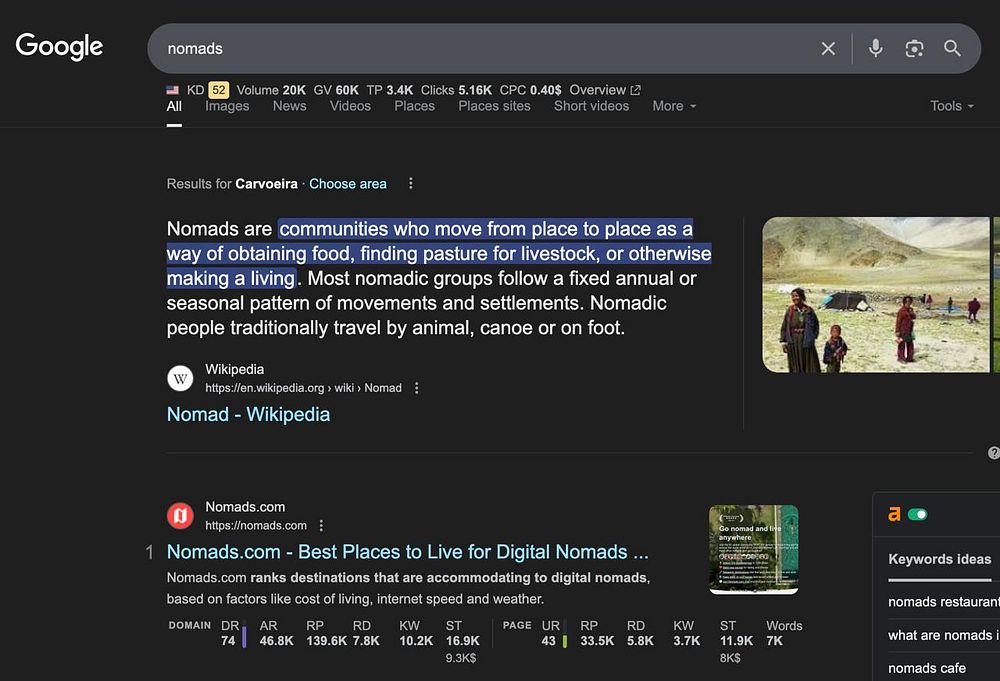Click the domain RP 139.6K value
The image size is (1000, 681).
click(327, 633)
